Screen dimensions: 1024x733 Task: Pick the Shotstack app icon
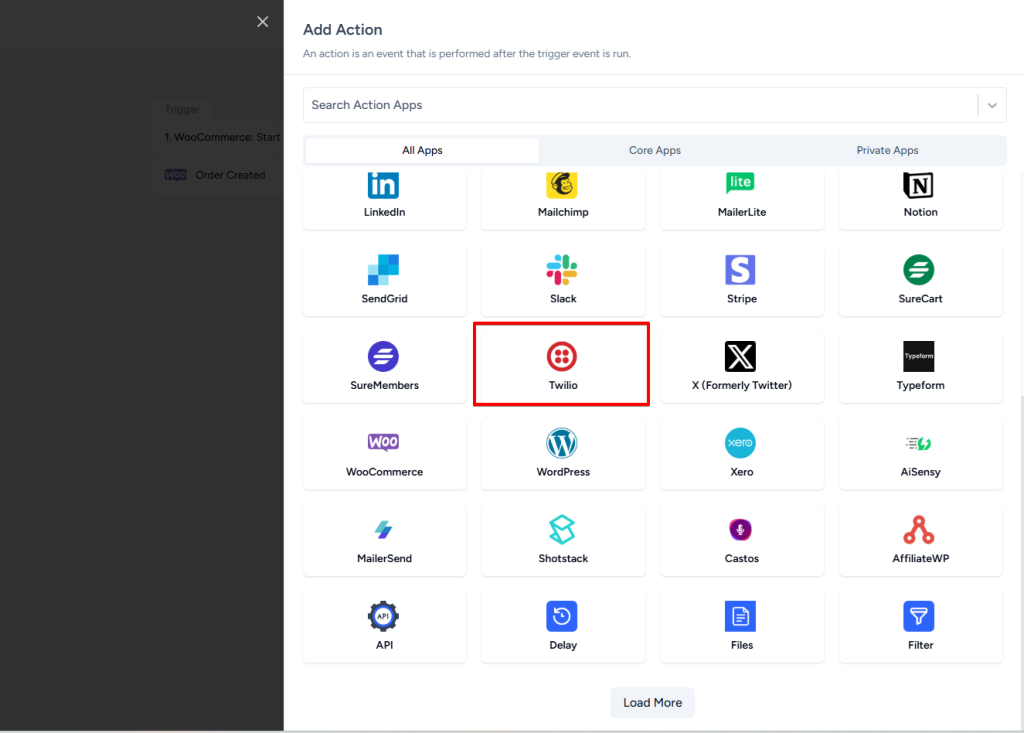click(x=562, y=530)
